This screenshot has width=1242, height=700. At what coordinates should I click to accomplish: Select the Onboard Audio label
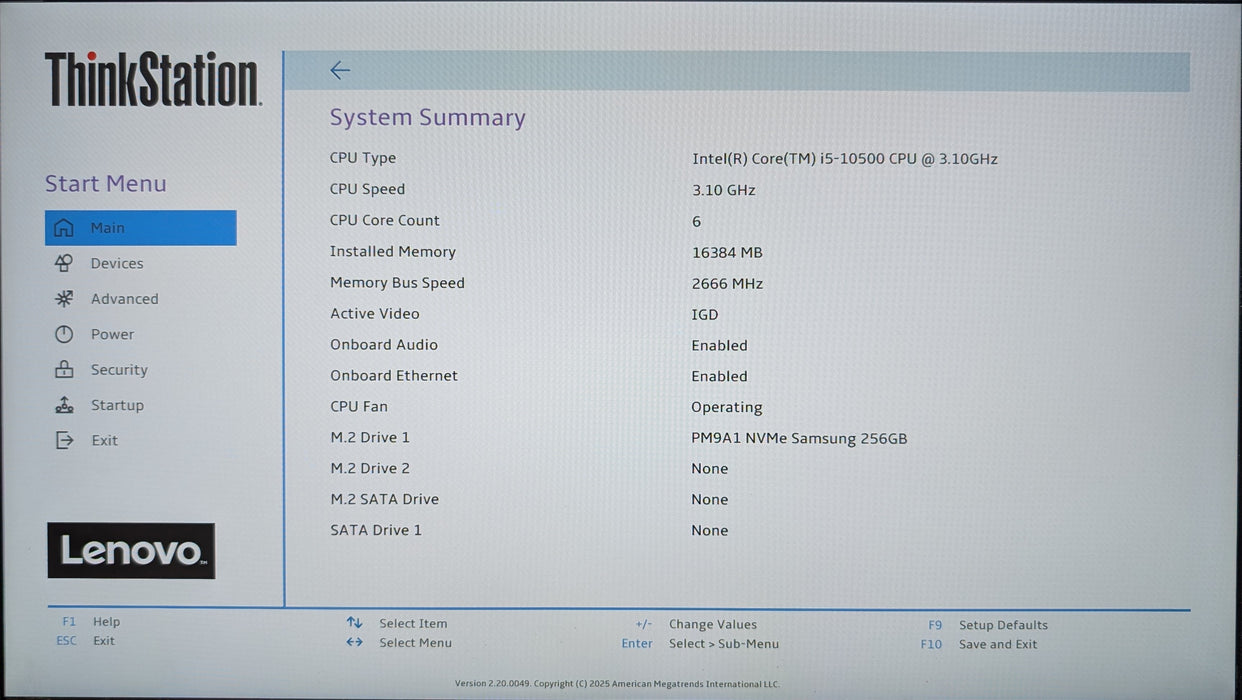tap(384, 345)
